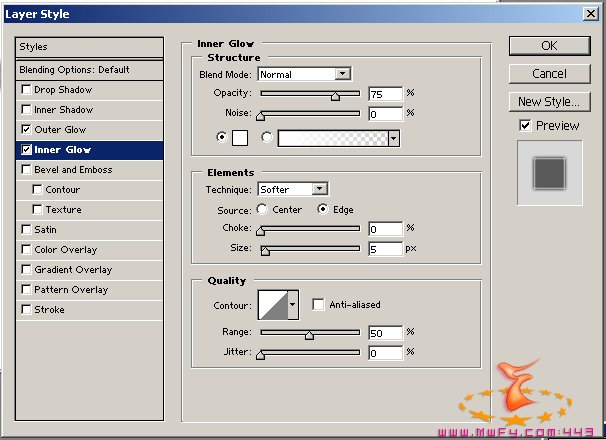Choose Edge as the glow source
This screenshot has width=606, height=440.
pos(323,209)
